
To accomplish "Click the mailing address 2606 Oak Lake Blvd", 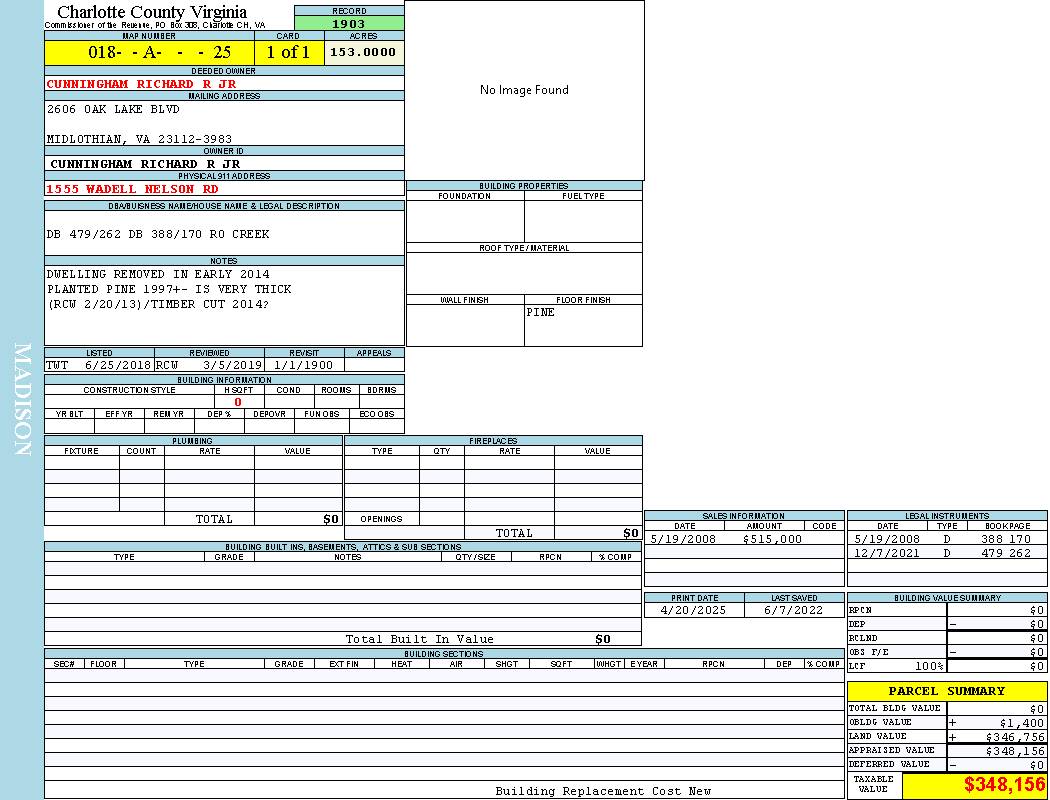I will click(x=113, y=109).
